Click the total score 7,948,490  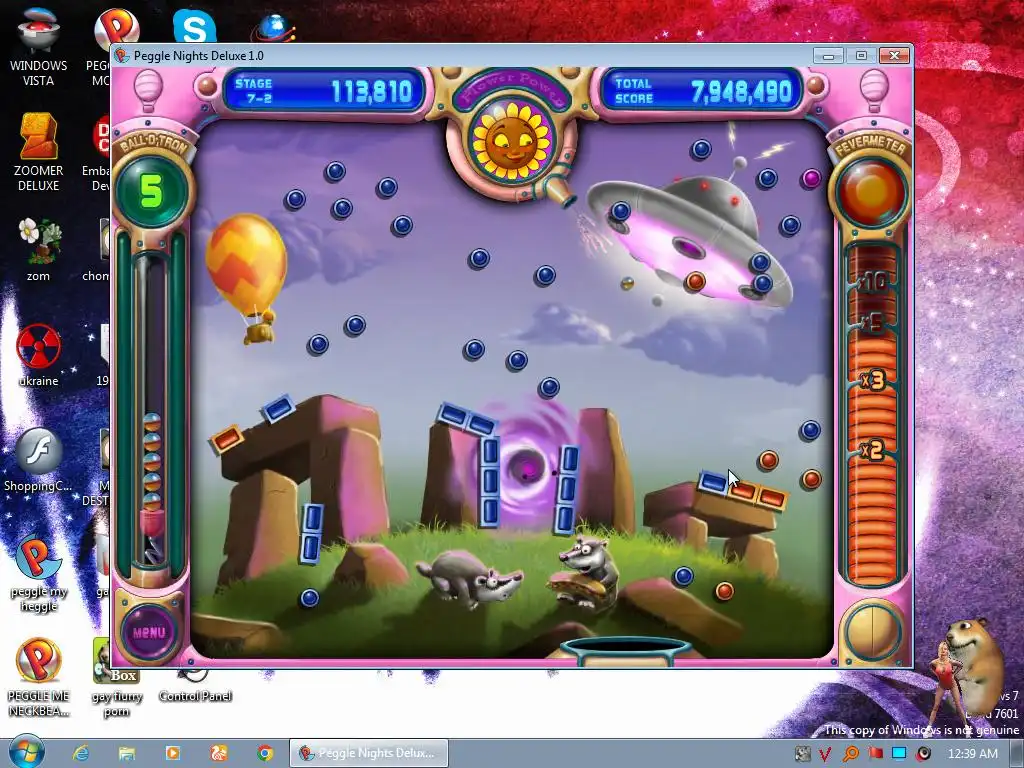[x=741, y=92]
